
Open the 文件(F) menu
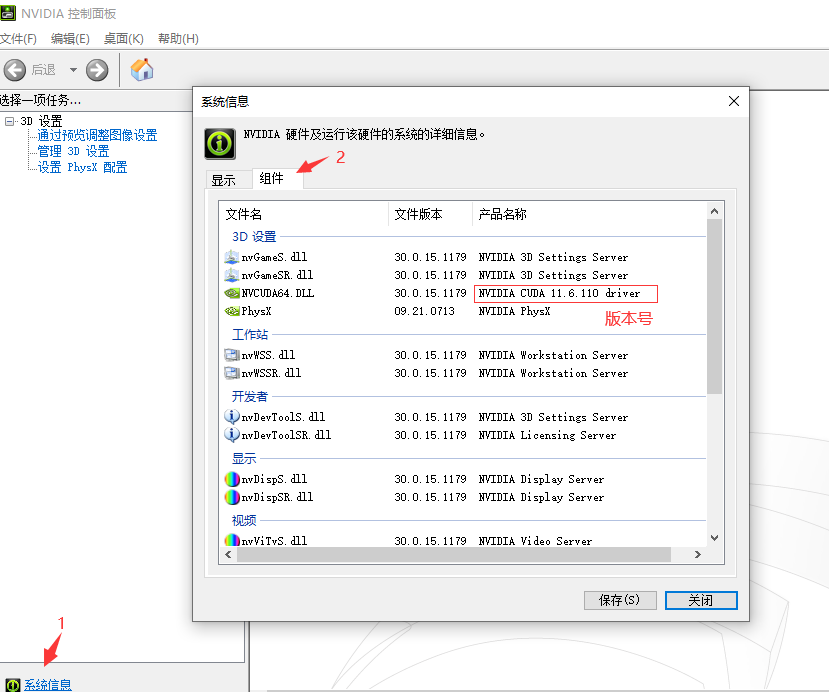pyautogui.click(x=19, y=39)
